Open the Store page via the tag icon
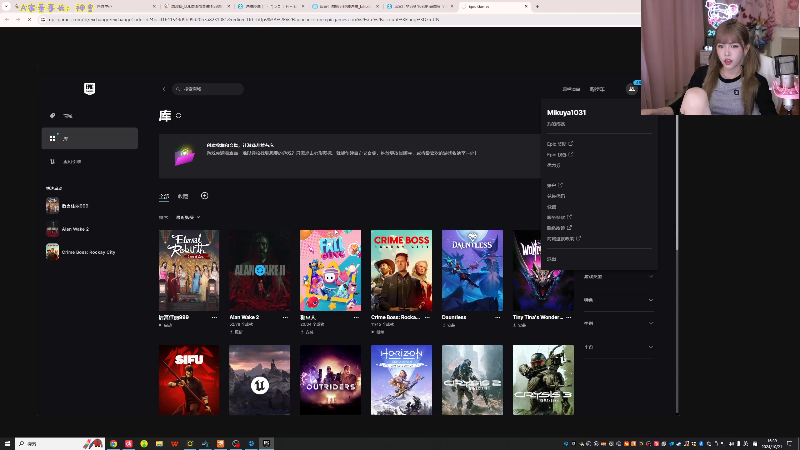The image size is (800, 450). (x=53, y=116)
